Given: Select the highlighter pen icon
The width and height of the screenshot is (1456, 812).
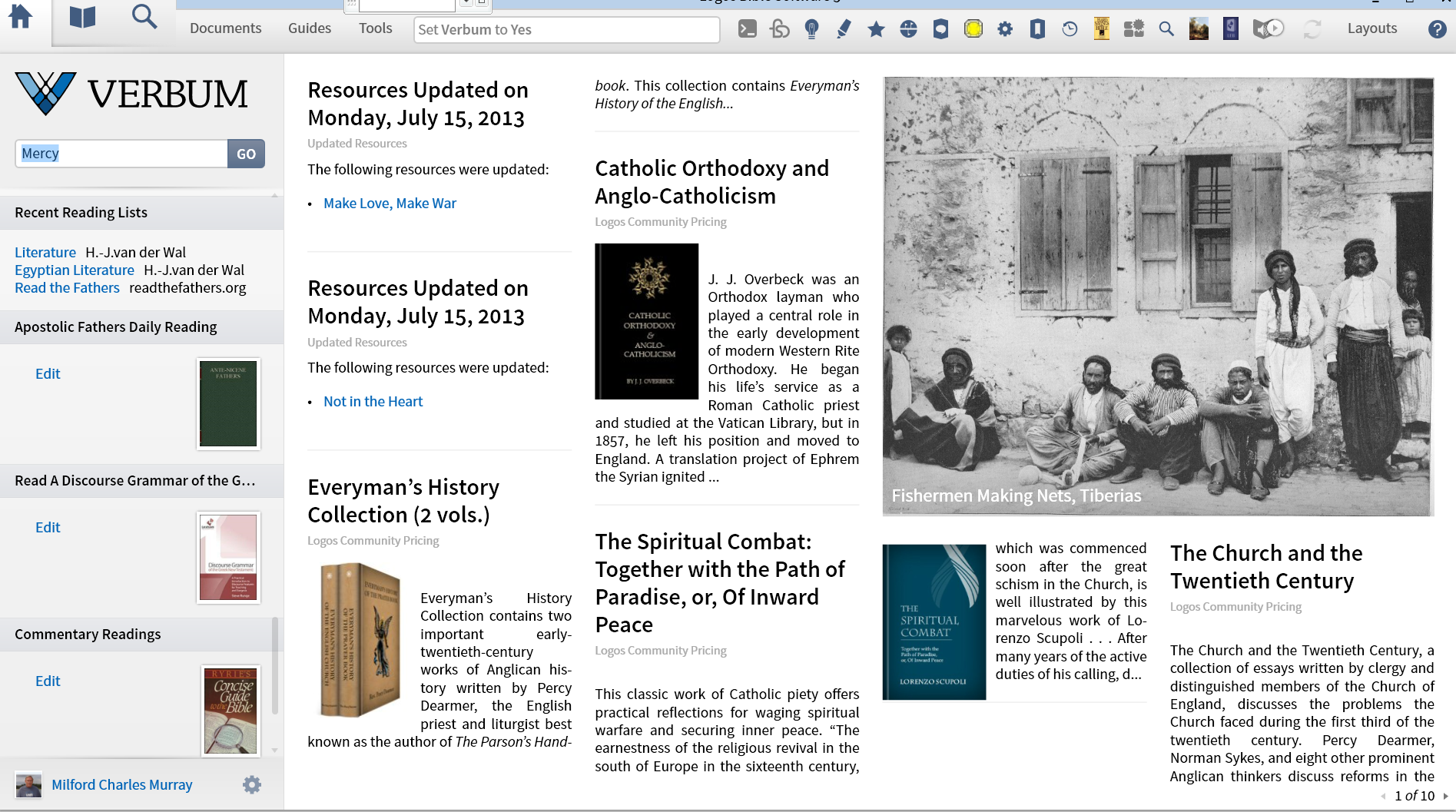Looking at the screenshot, I should coord(844,29).
